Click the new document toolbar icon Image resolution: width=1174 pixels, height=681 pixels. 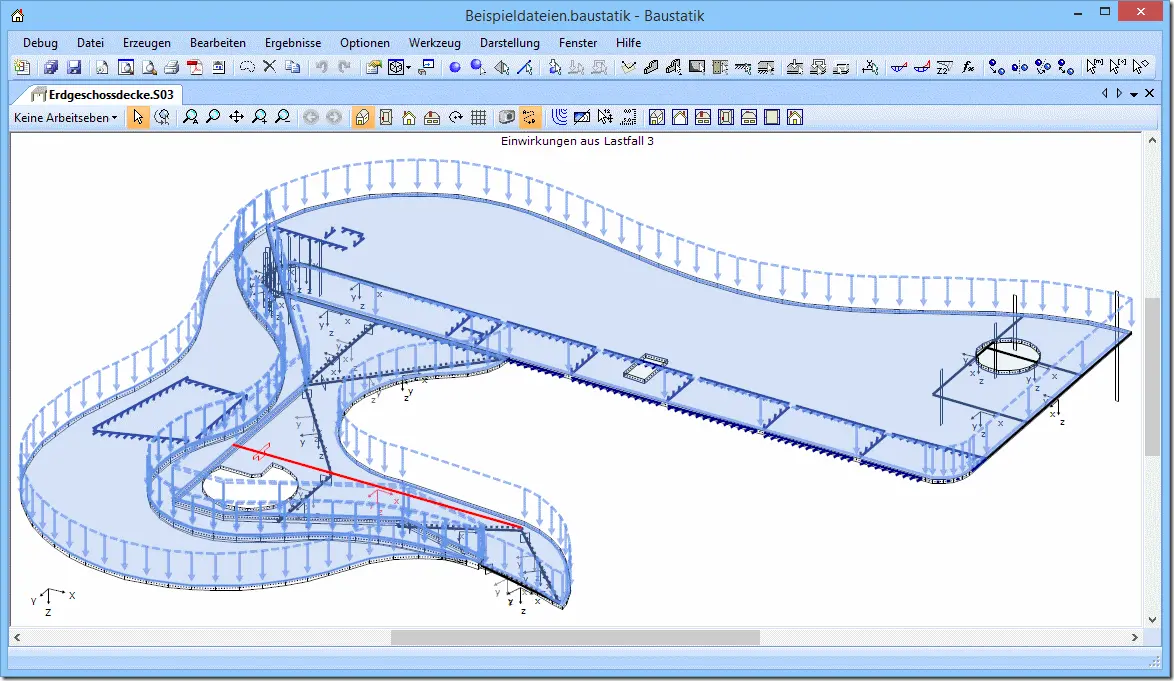click(22, 67)
